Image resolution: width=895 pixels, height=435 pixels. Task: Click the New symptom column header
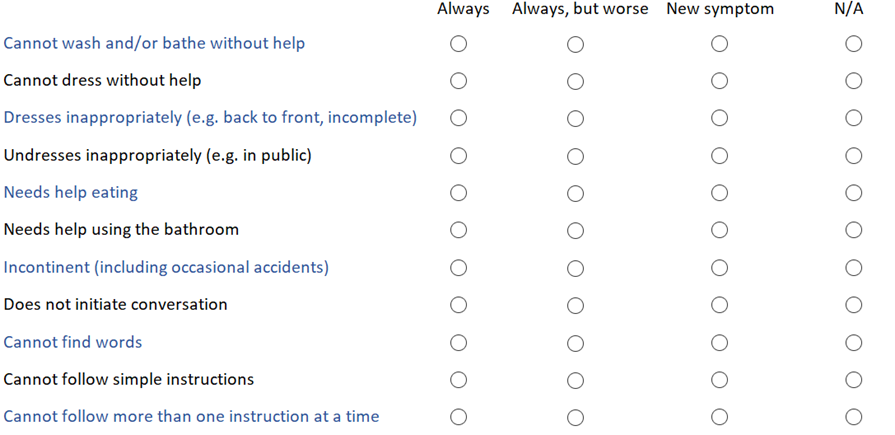[x=720, y=9]
